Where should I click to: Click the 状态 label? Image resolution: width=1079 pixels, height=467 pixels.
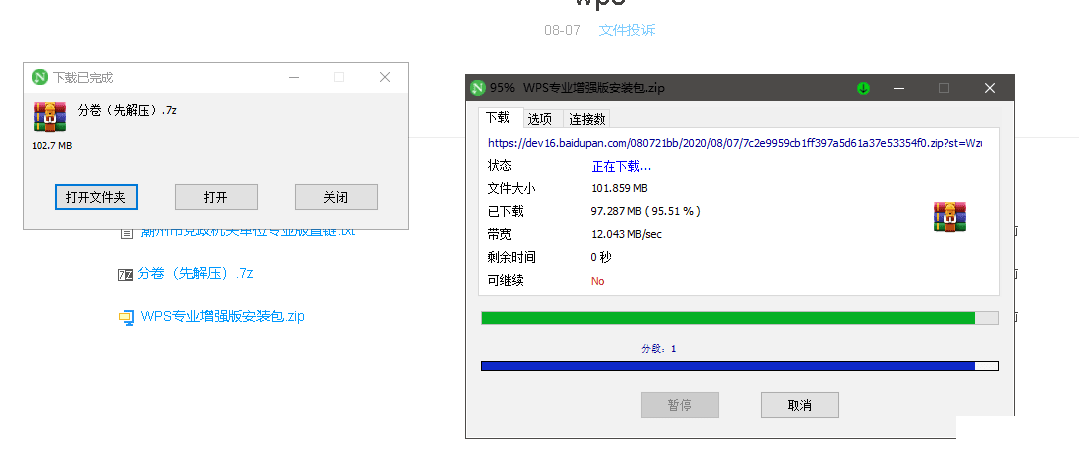coord(500,166)
